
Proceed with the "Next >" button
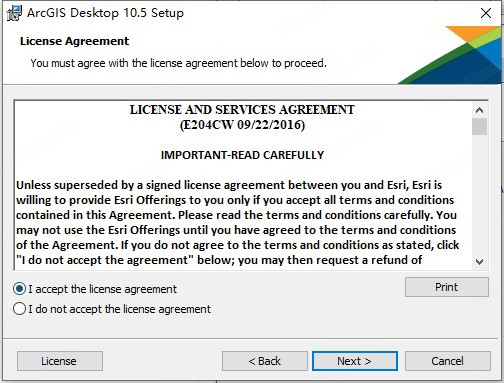(355, 361)
